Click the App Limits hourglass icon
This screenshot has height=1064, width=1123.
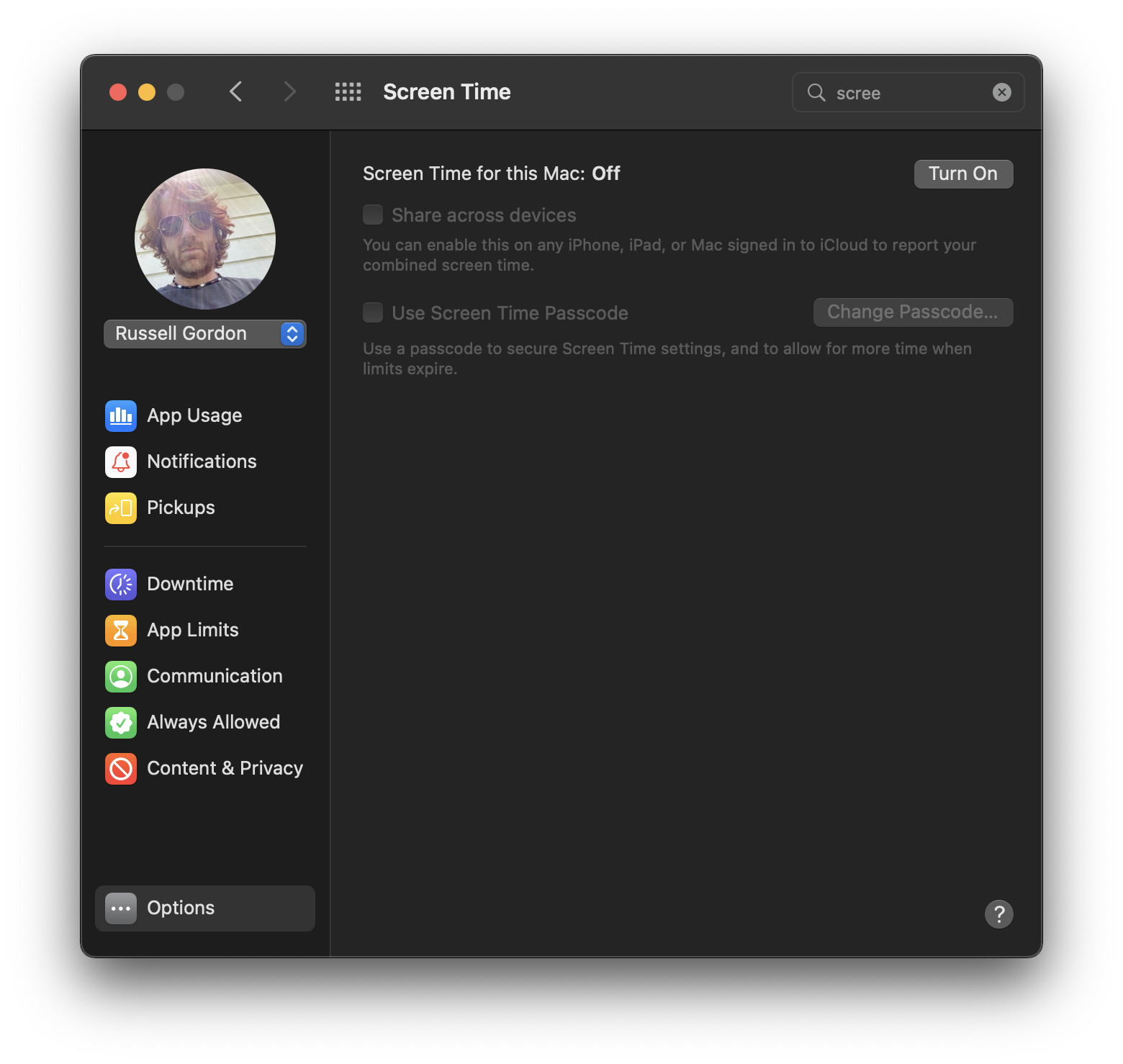[x=121, y=630]
